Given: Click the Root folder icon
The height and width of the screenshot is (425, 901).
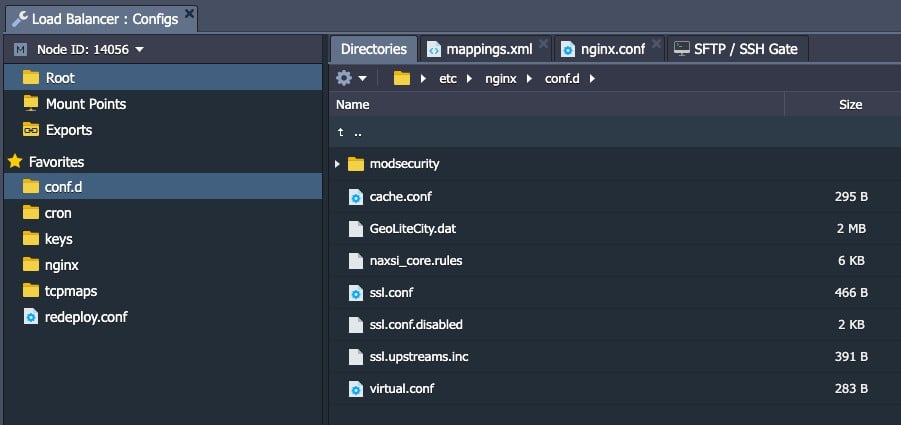Looking at the screenshot, I should click(31, 78).
